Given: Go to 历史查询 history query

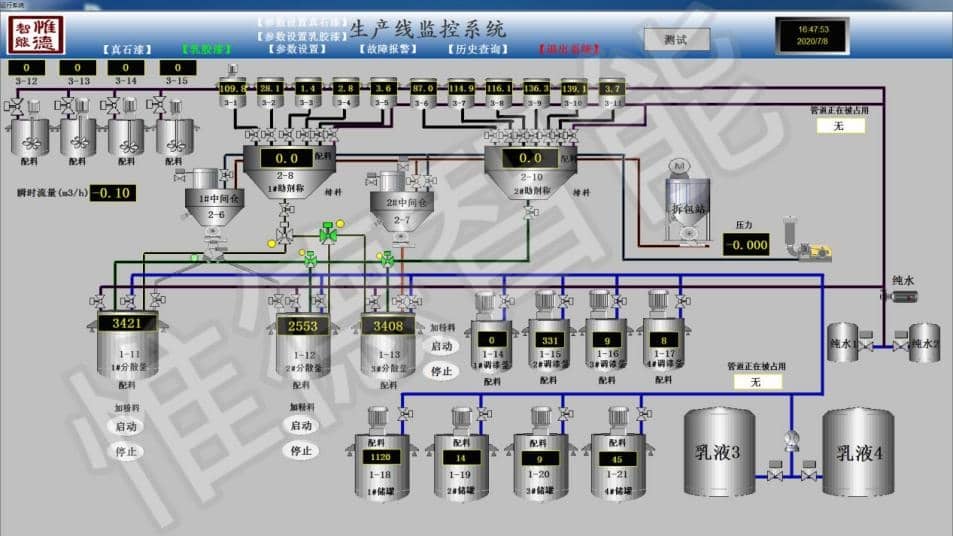Looking at the screenshot, I should (x=475, y=48).
